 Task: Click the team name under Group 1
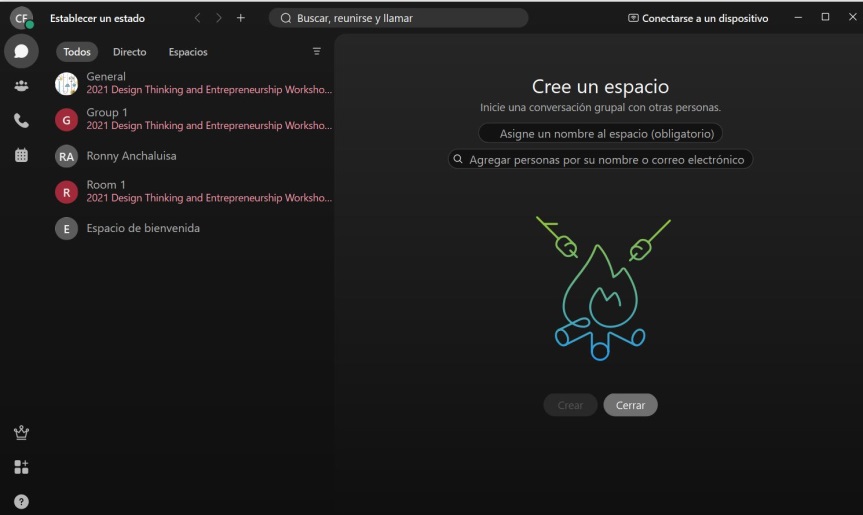[209, 125]
